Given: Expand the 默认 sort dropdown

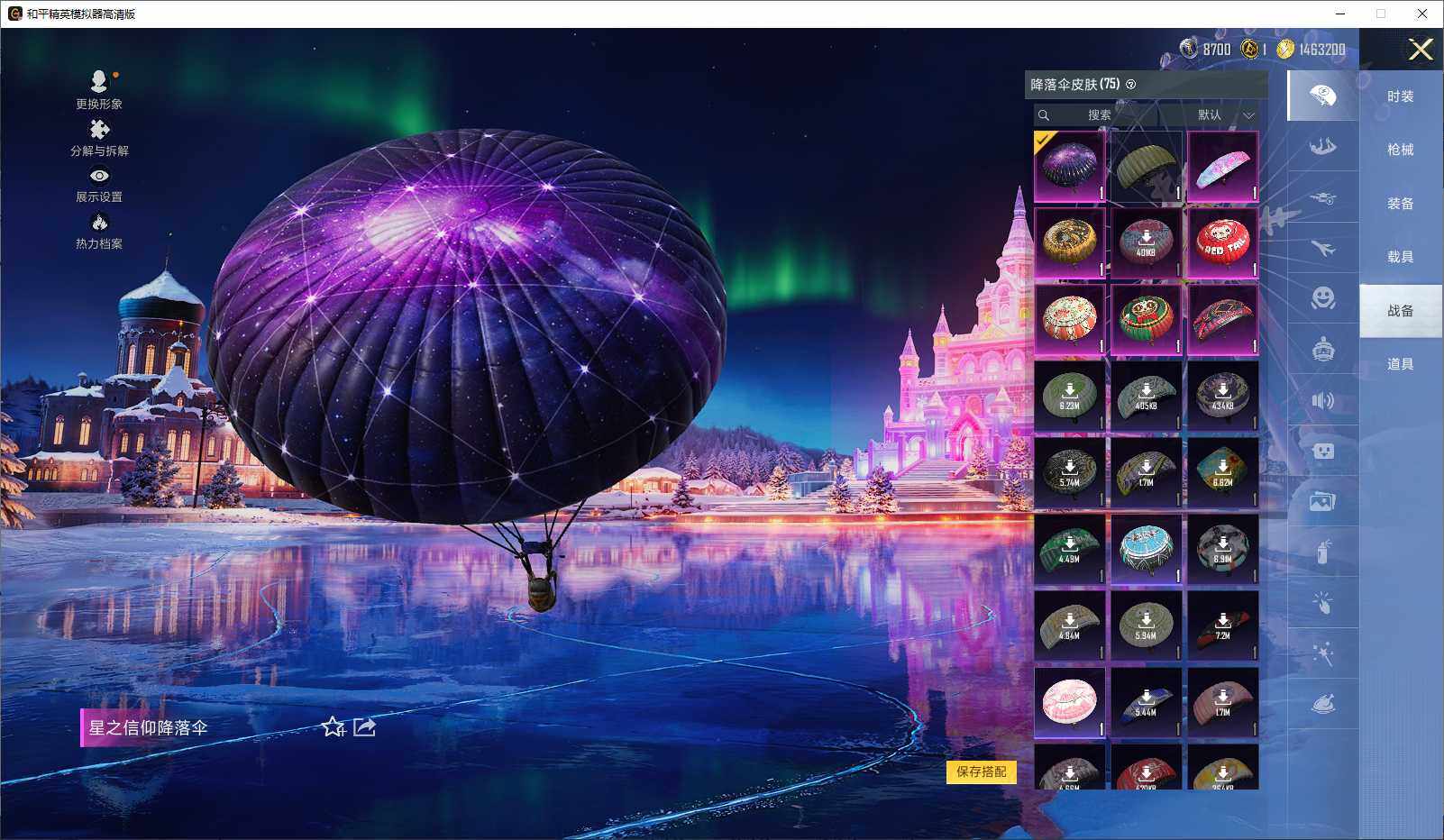Looking at the screenshot, I should point(1225,115).
